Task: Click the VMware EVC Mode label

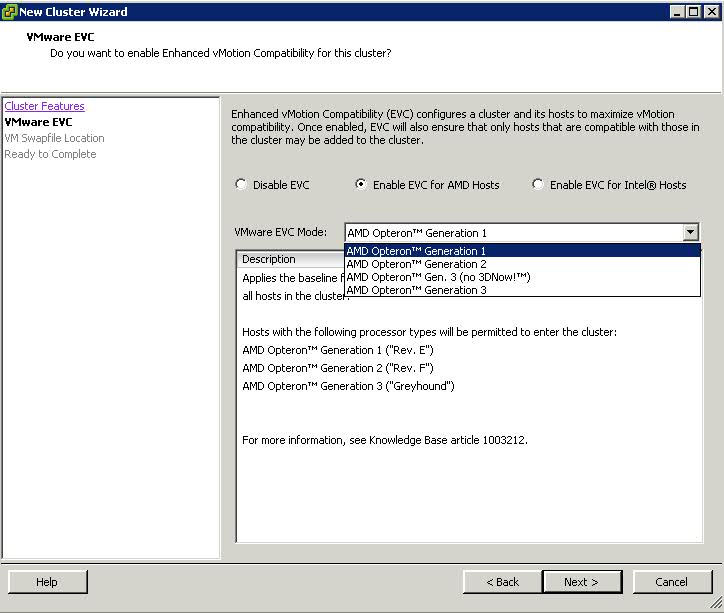Action: pyautogui.click(x=281, y=232)
